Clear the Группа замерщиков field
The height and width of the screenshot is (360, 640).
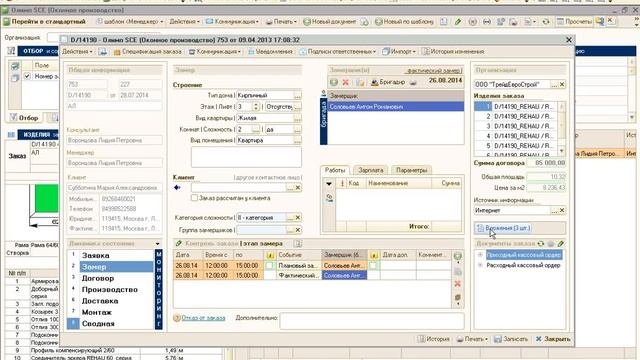point(298,230)
